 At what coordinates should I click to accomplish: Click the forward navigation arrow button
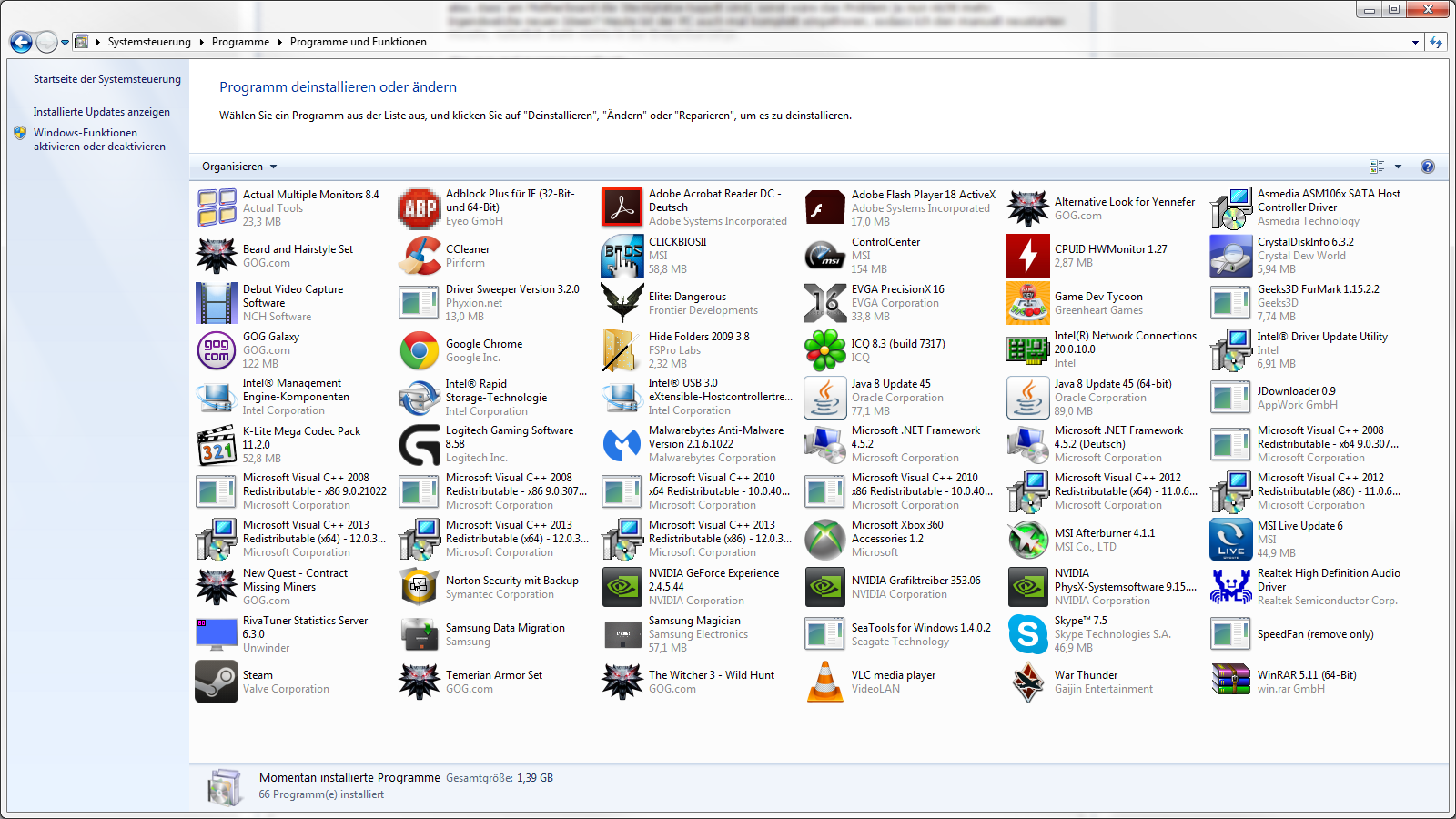46,42
